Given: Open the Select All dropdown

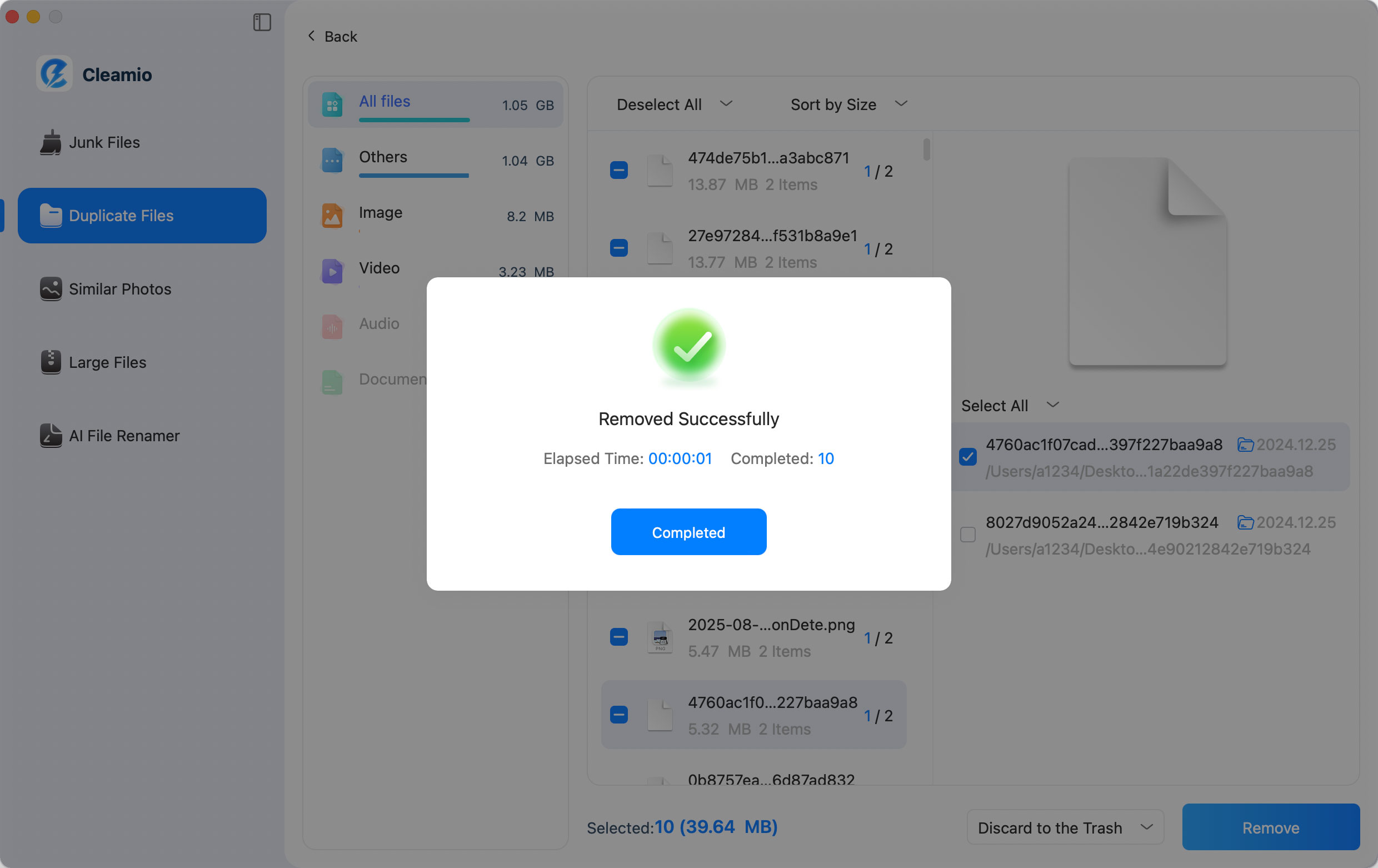Looking at the screenshot, I should pos(1010,405).
